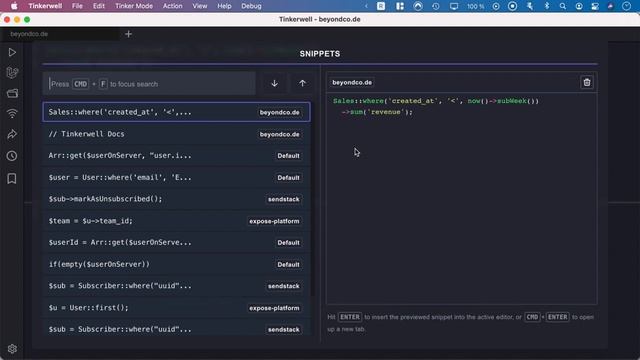Open the folder icon in sidebar
Viewport: 640px width, 360px height.
12,93
